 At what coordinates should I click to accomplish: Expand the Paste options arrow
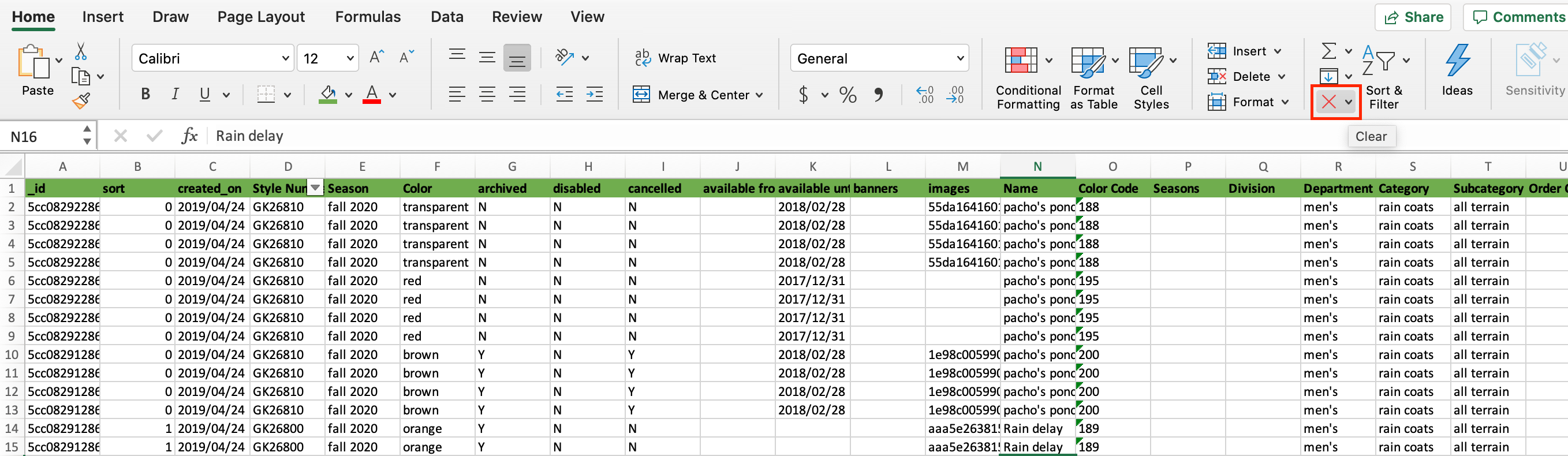point(59,60)
